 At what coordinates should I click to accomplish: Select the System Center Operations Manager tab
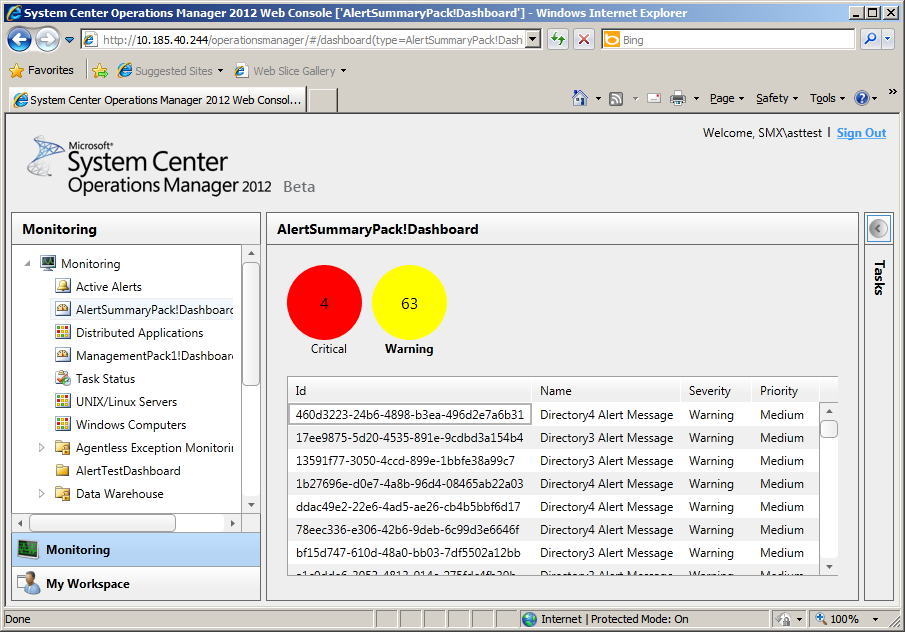click(157, 100)
